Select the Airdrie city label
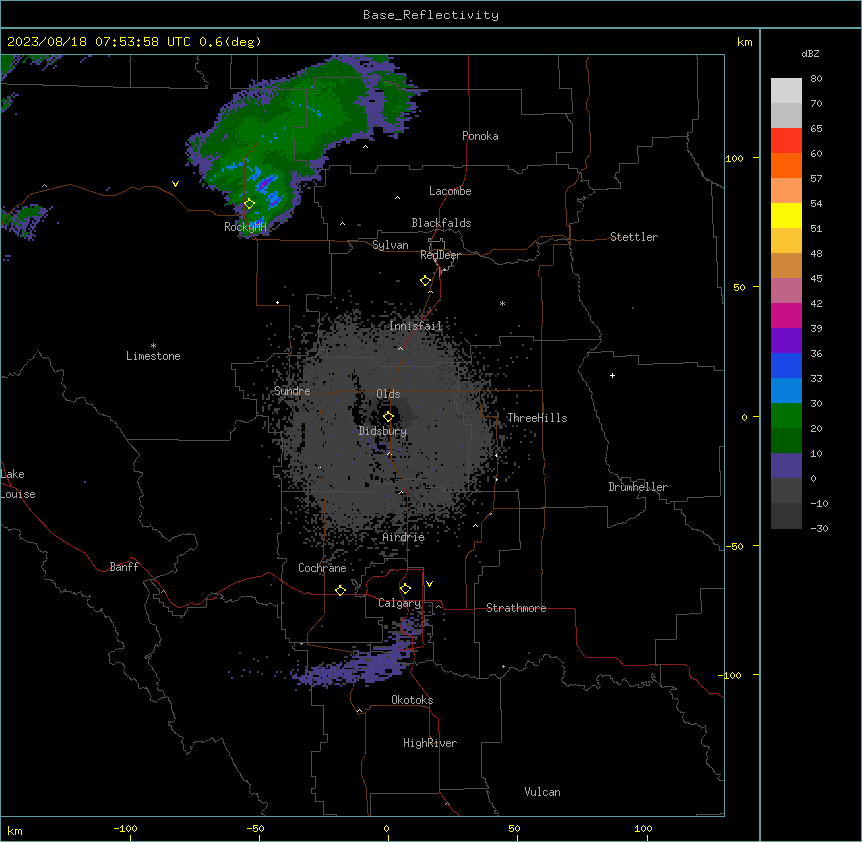 (x=404, y=537)
